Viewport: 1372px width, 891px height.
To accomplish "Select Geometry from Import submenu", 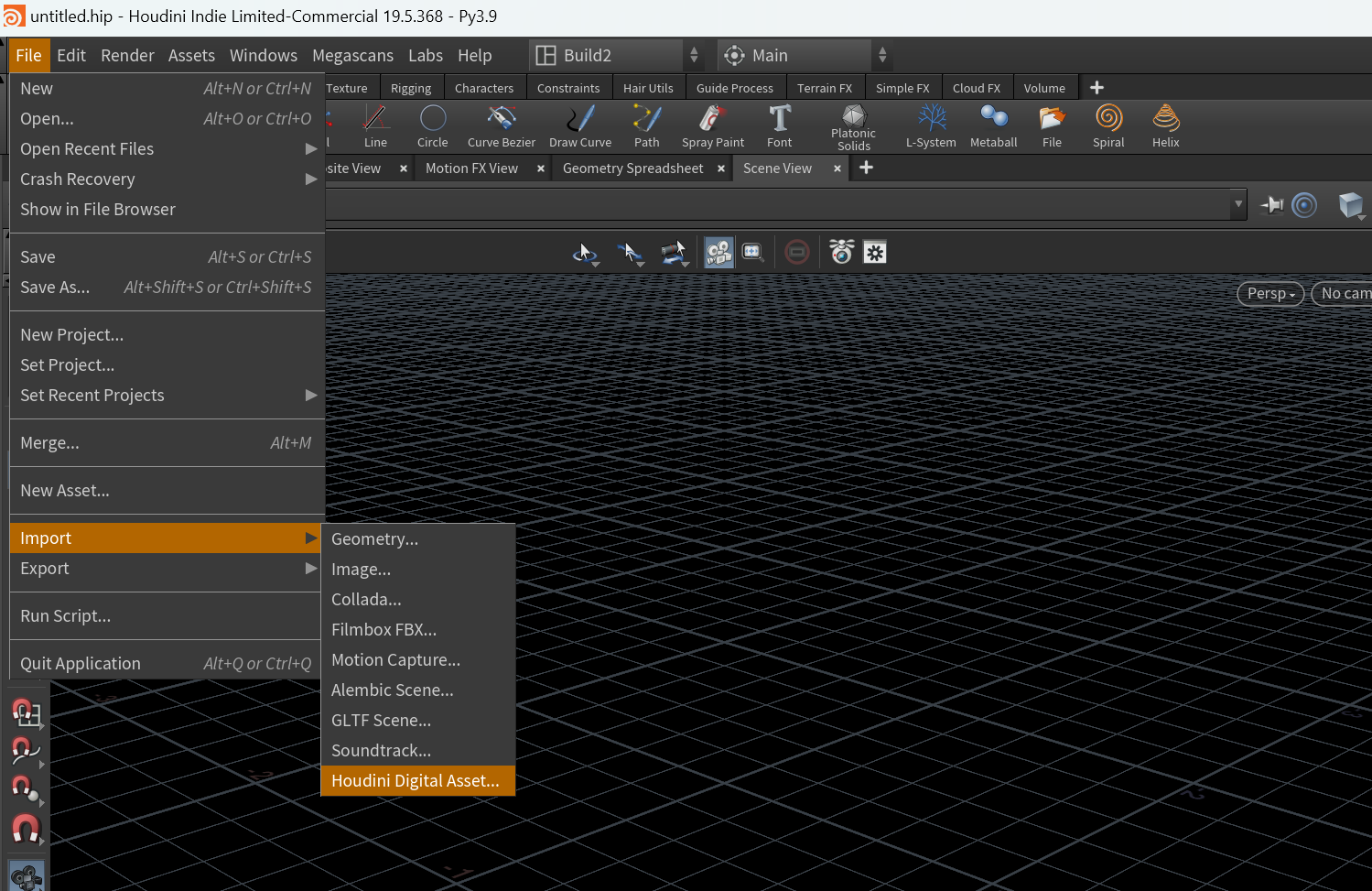I will [x=418, y=539].
